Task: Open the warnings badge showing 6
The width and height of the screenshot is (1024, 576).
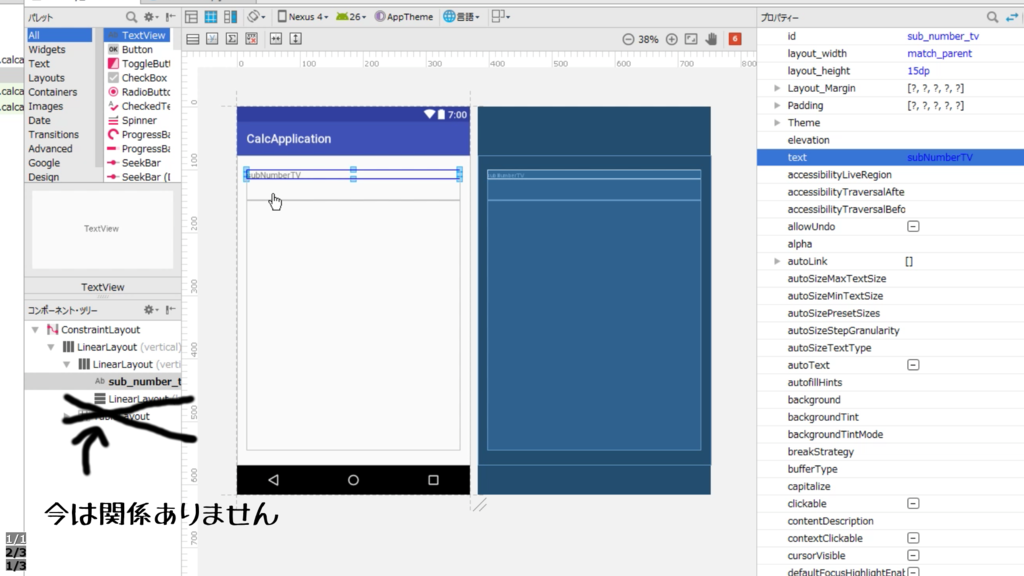Action: [735, 39]
